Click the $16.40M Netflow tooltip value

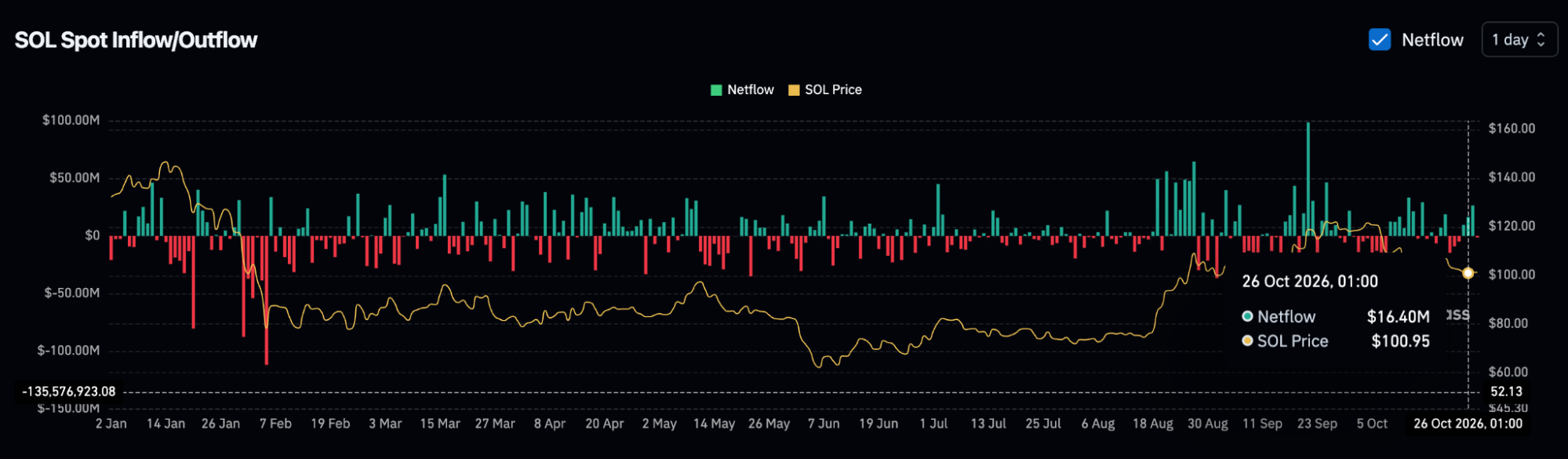[1398, 317]
